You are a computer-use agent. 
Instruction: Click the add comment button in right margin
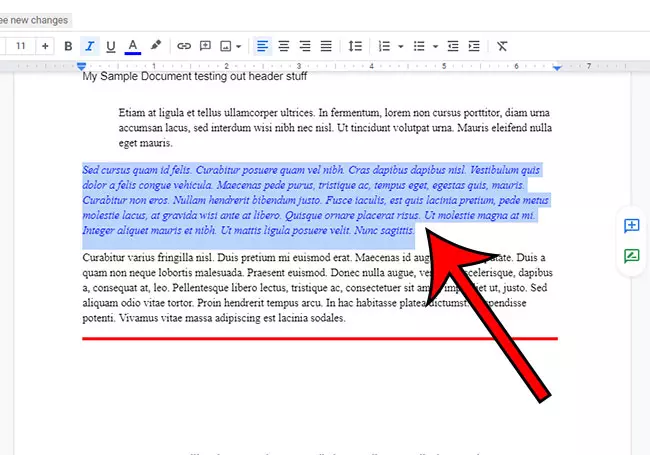coord(631,225)
